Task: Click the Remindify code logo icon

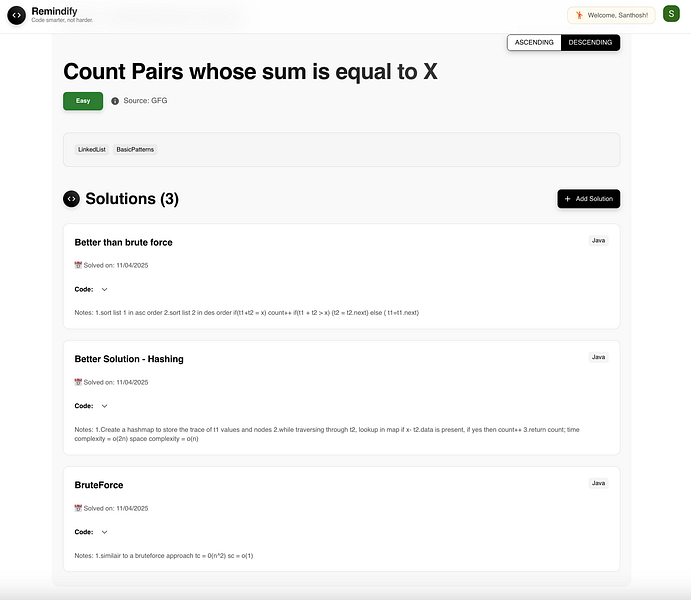Action: pyautogui.click(x=16, y=15)
